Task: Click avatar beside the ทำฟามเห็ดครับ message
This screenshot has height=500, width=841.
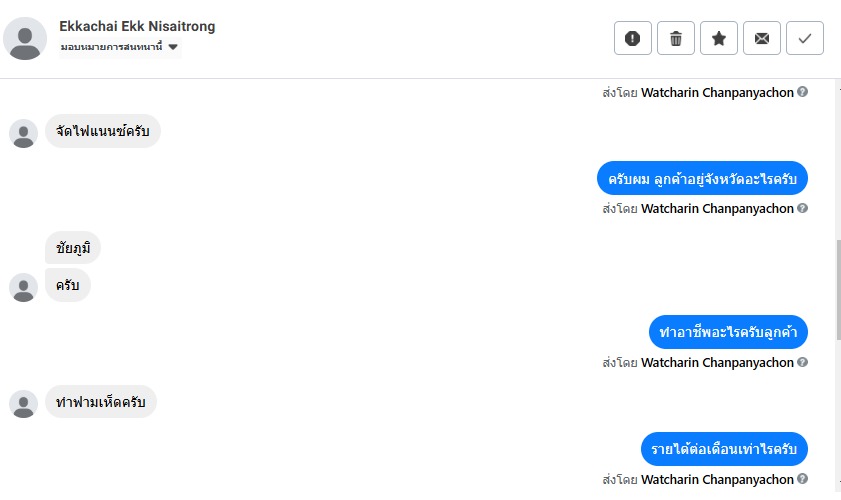Action: (24, 403)
